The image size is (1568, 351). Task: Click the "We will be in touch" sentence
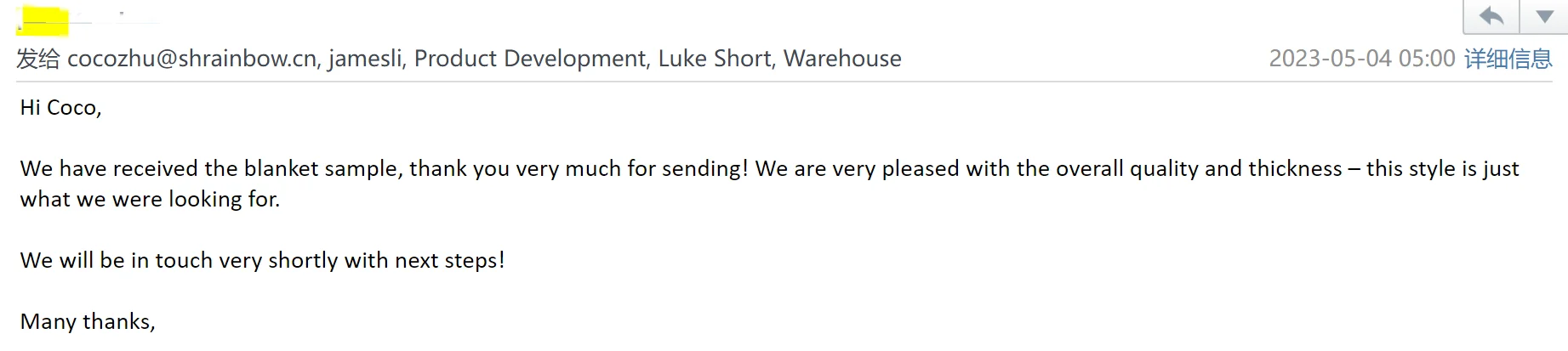(x=262, y=261)
